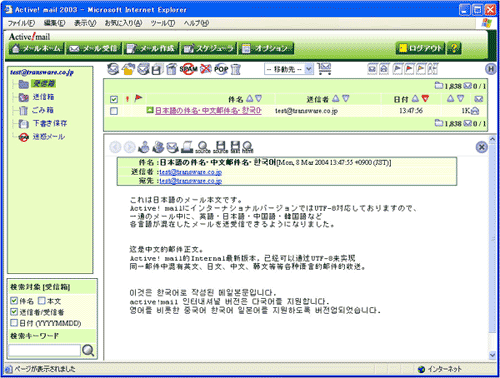Click the crossed-out envelope icon beside SPAM icon
The height and width of the screenshot is (378, 500).
coord(206,69)
